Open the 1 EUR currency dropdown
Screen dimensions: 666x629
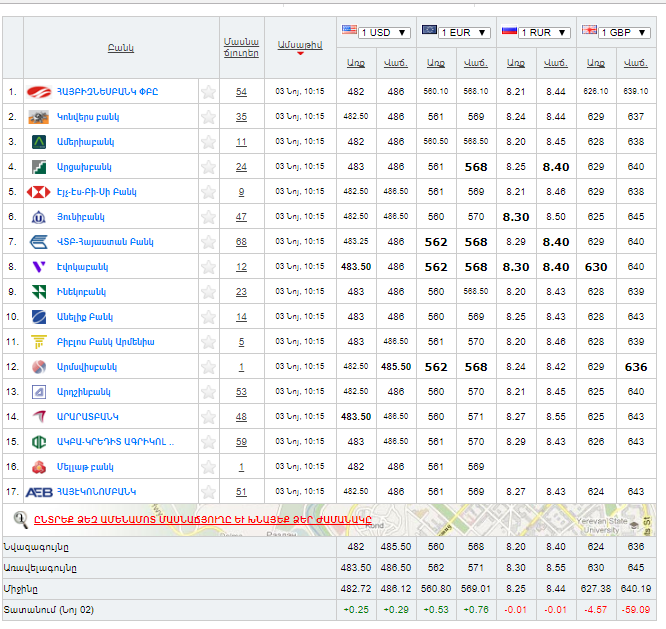pos(464,33)
